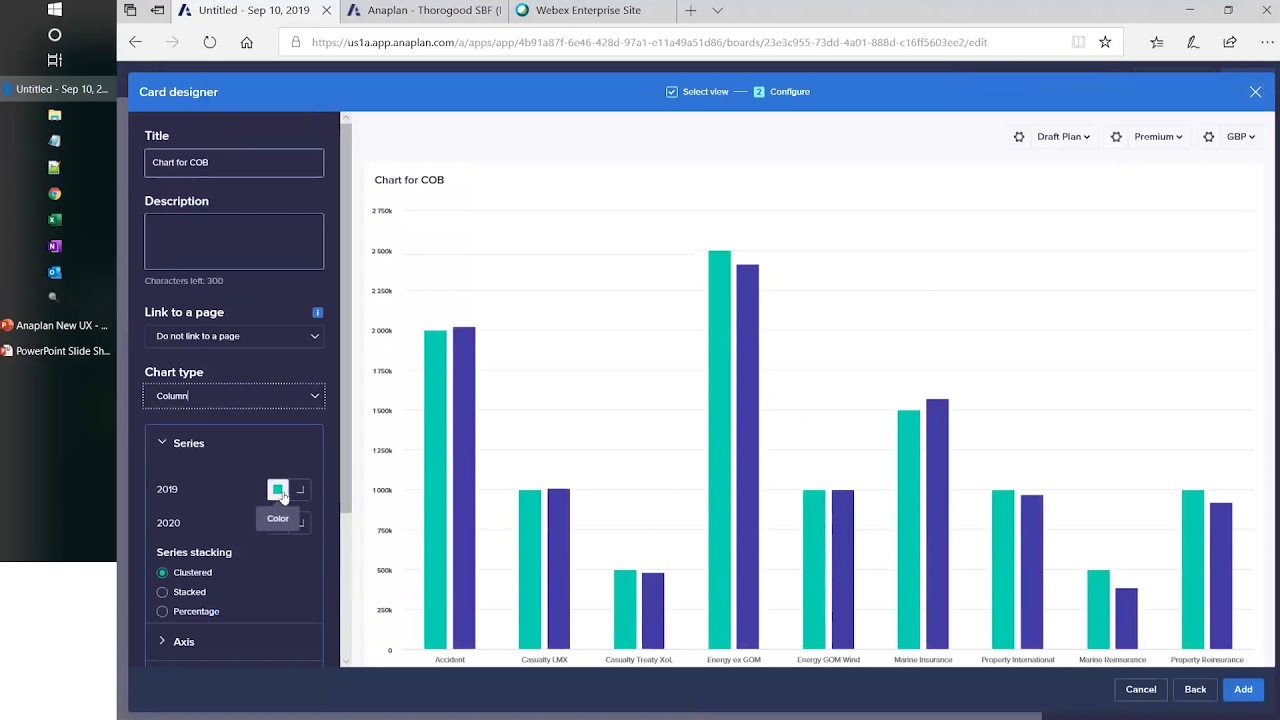Open context settings gear beside GBP
1280x720 pixels.
(x=1208, y=137)
